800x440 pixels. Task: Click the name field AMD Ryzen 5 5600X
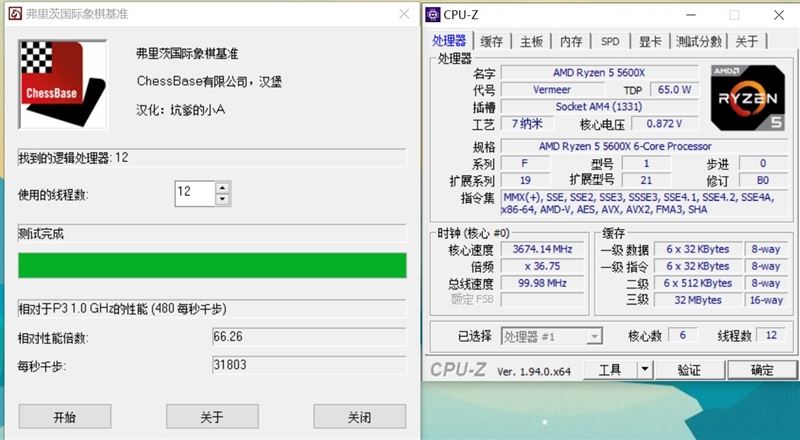[x=599, y=73]
